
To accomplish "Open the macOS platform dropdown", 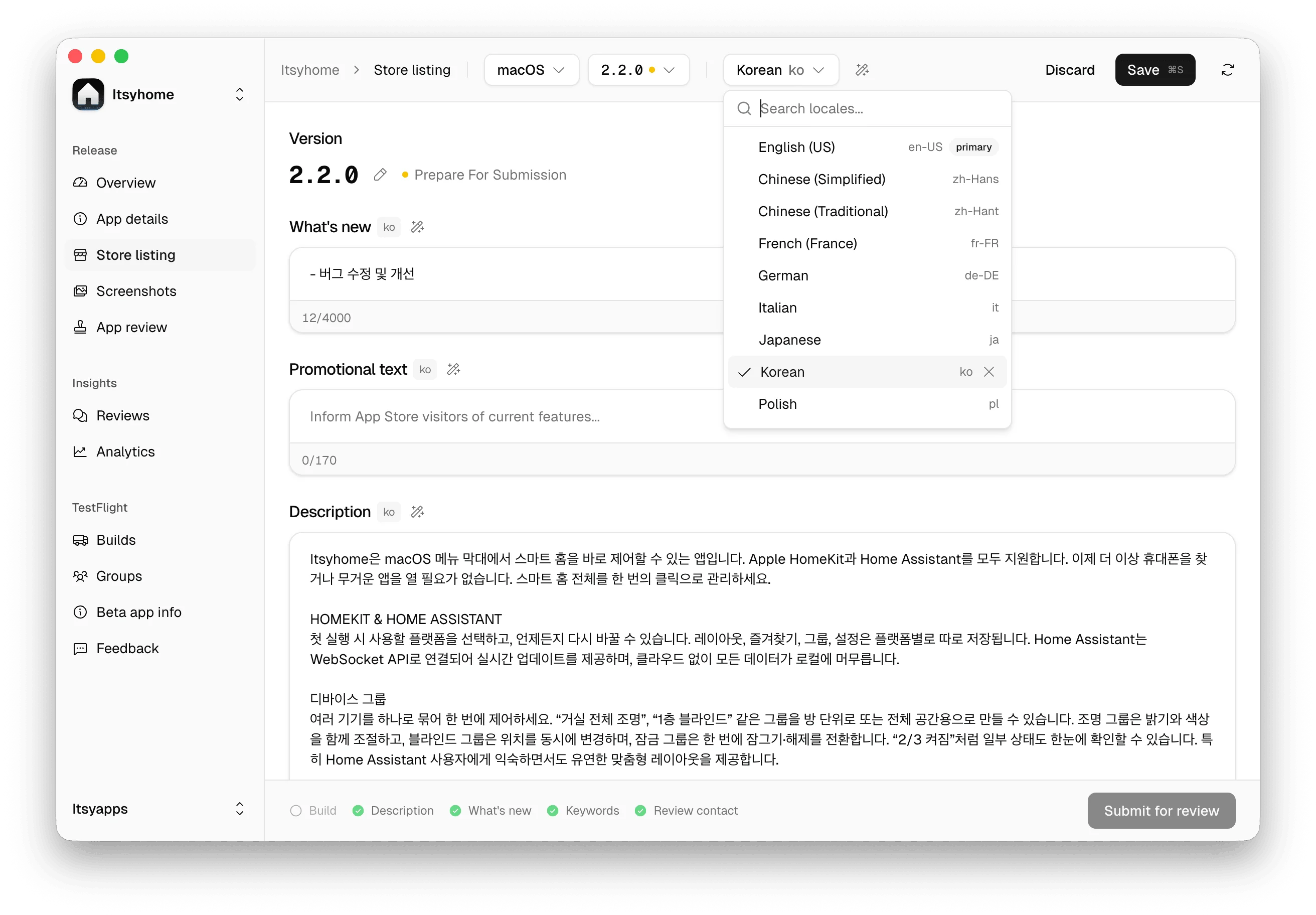I will pos(530,69).
